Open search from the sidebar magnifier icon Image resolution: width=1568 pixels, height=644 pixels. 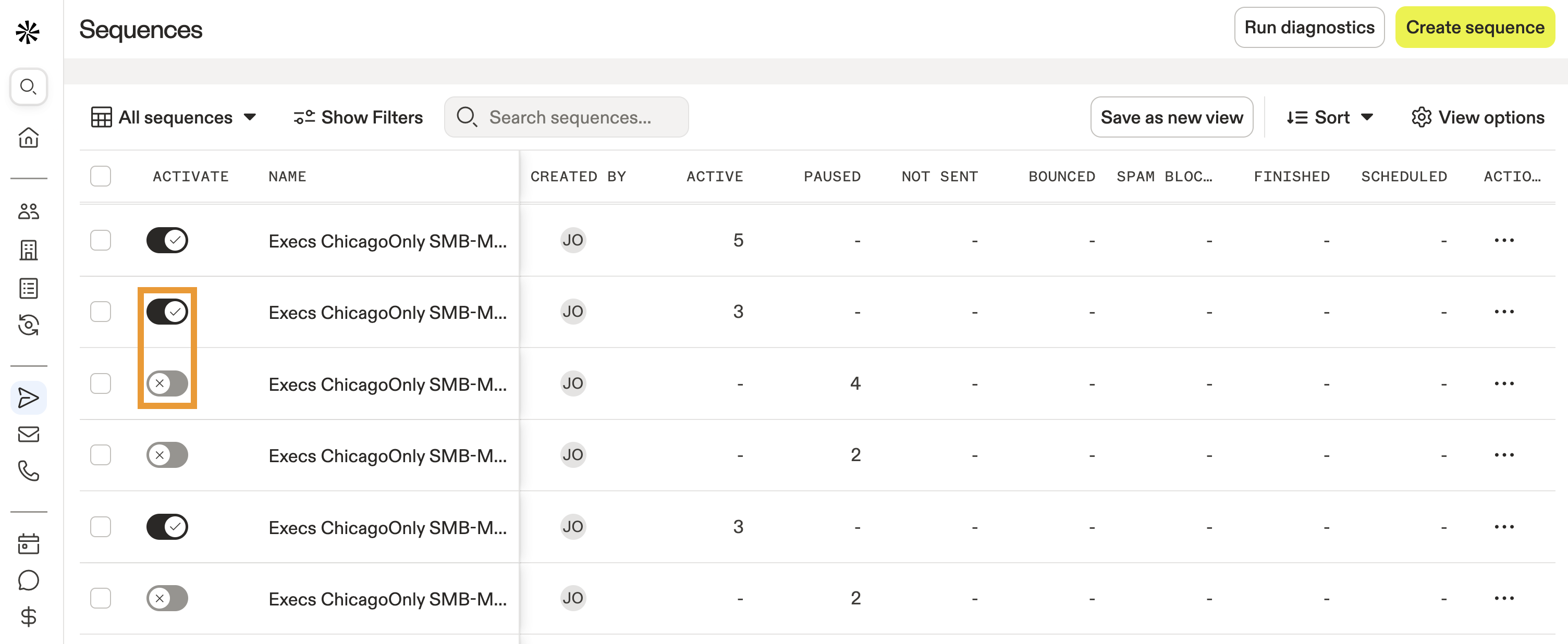coord(28,86)
